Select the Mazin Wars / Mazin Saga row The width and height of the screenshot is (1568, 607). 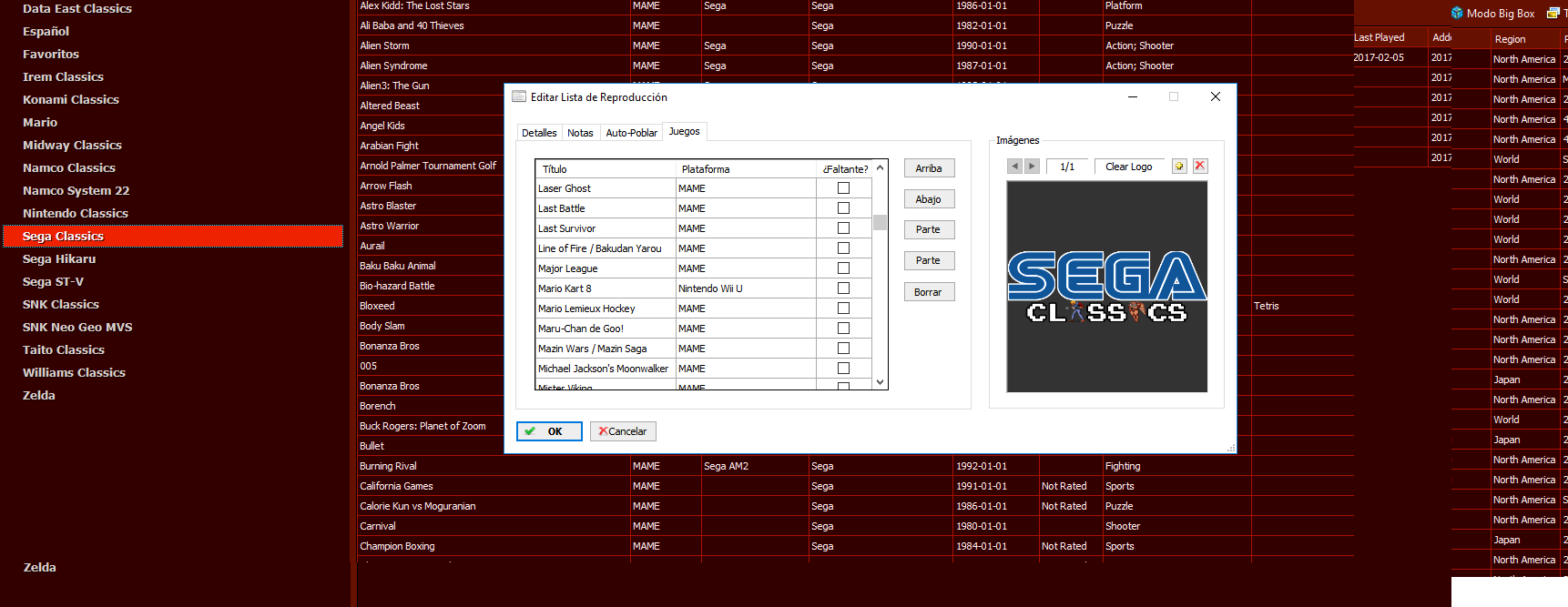704,349
